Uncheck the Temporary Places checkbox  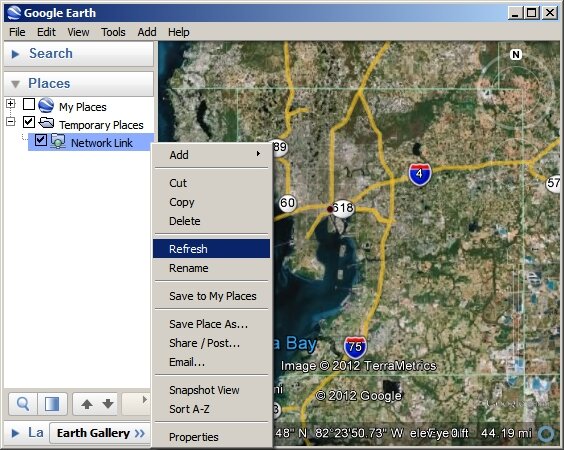pyautogui.click(x=29, y=122)
